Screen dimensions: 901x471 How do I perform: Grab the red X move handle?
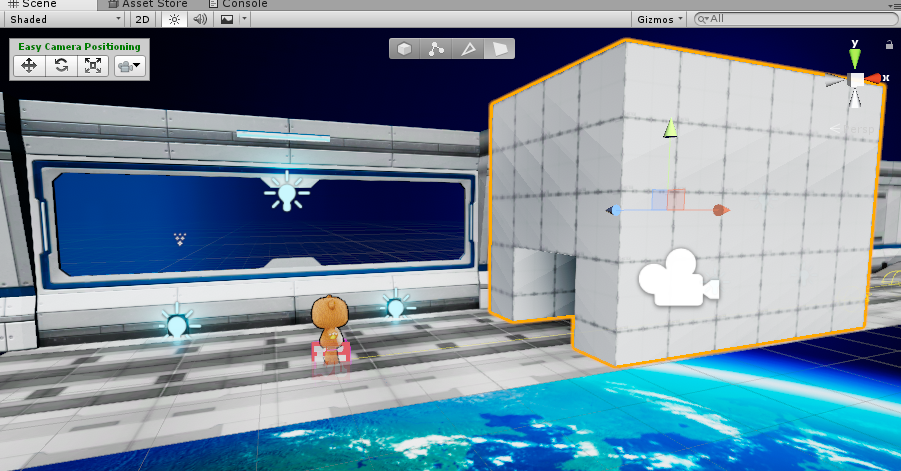point(721,210)
